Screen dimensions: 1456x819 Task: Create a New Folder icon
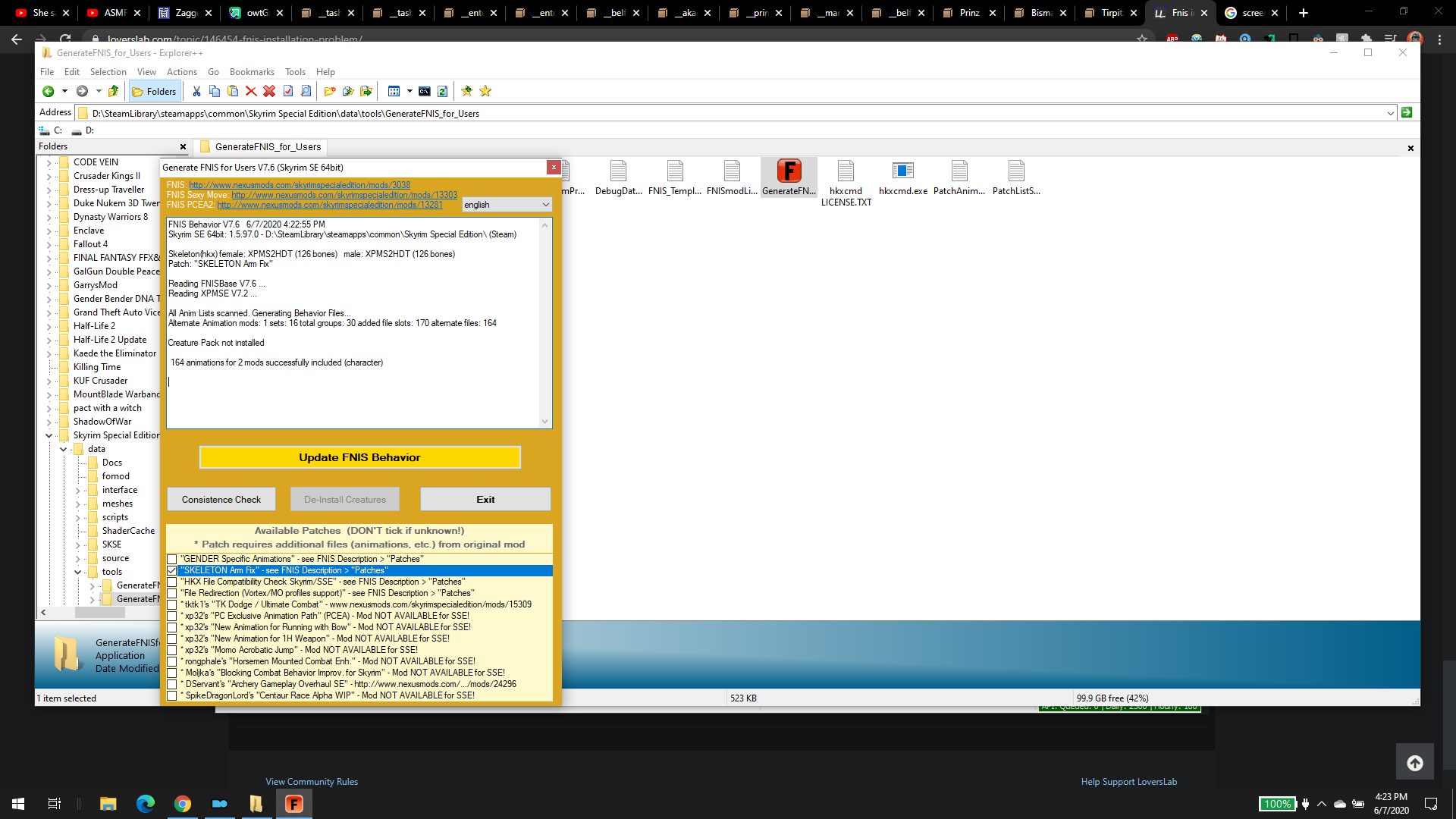pos(330,92)
